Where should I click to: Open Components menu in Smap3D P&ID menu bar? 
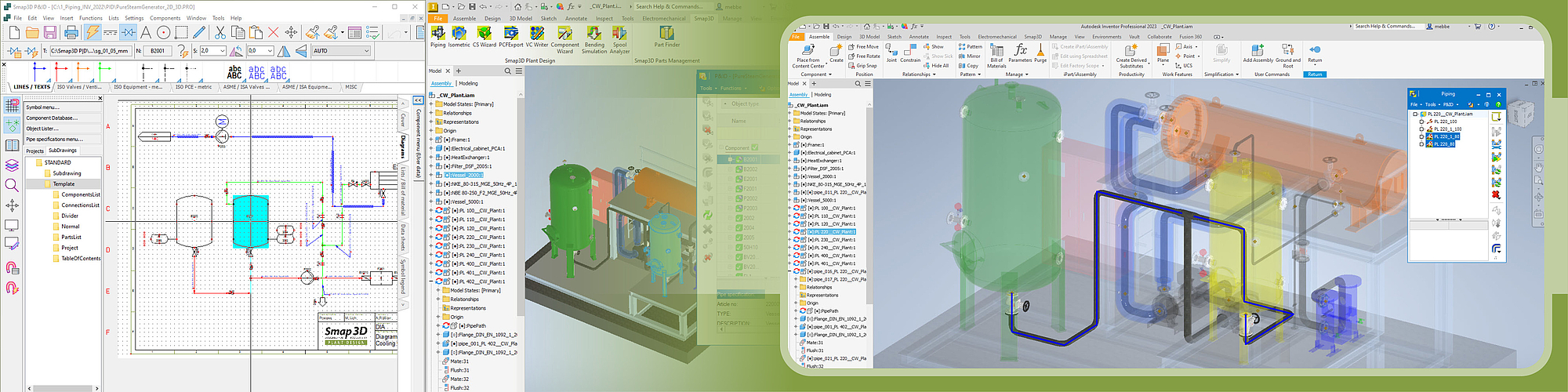pyautogui.click(x=165, y=18)
